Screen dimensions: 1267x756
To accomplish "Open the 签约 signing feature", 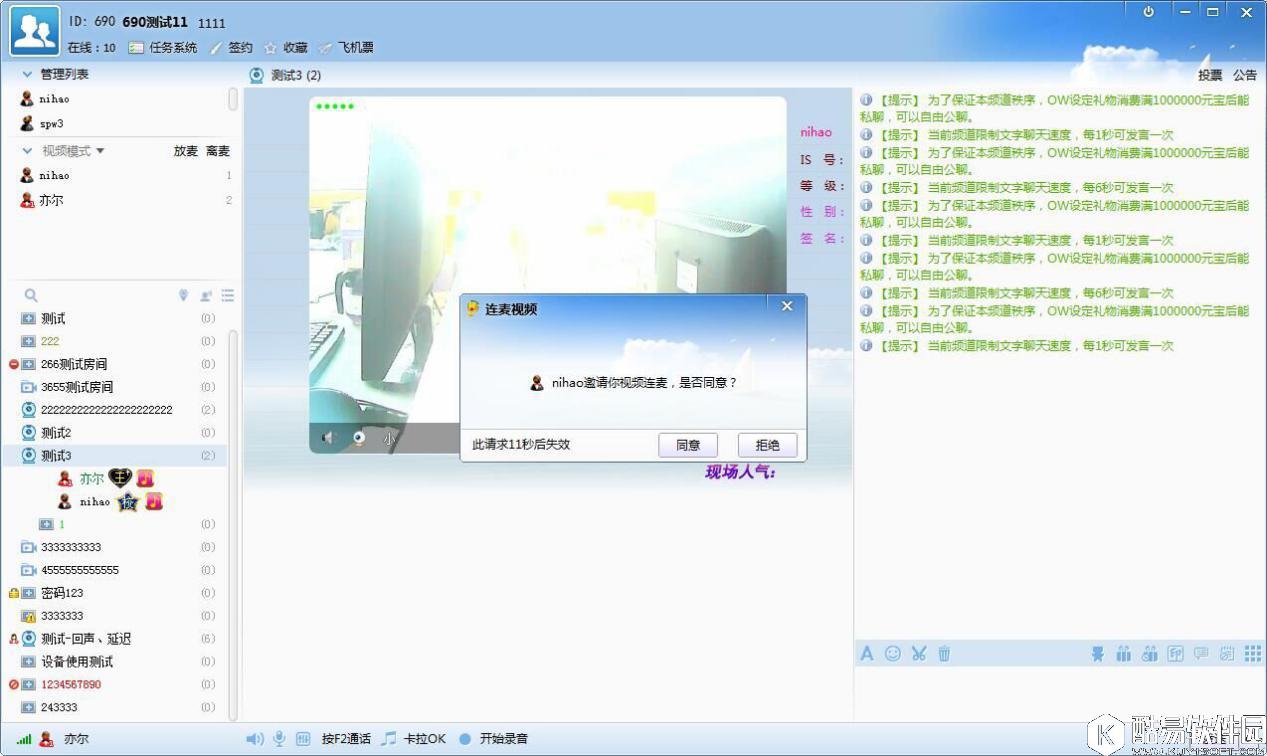I will click(239, 47).
